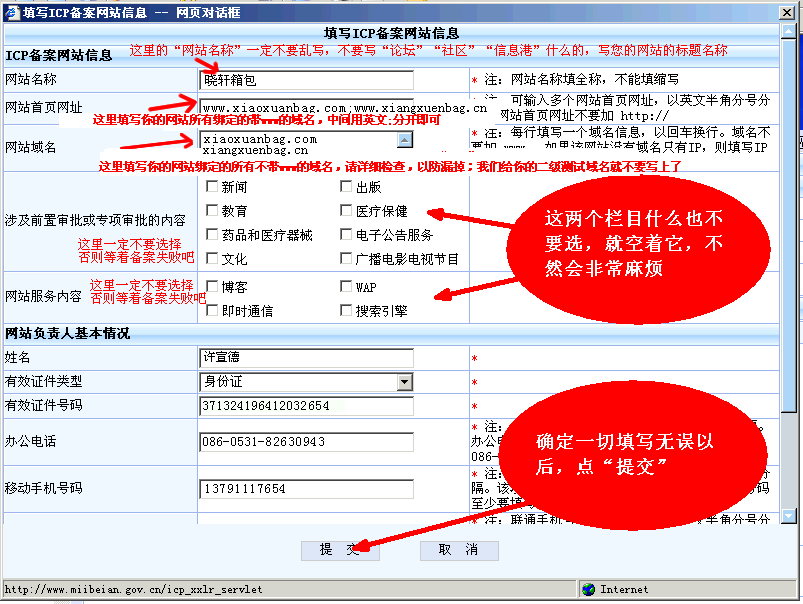Tick the 即时通信 checkbox

pyautogui.click(x=212, y=310)
